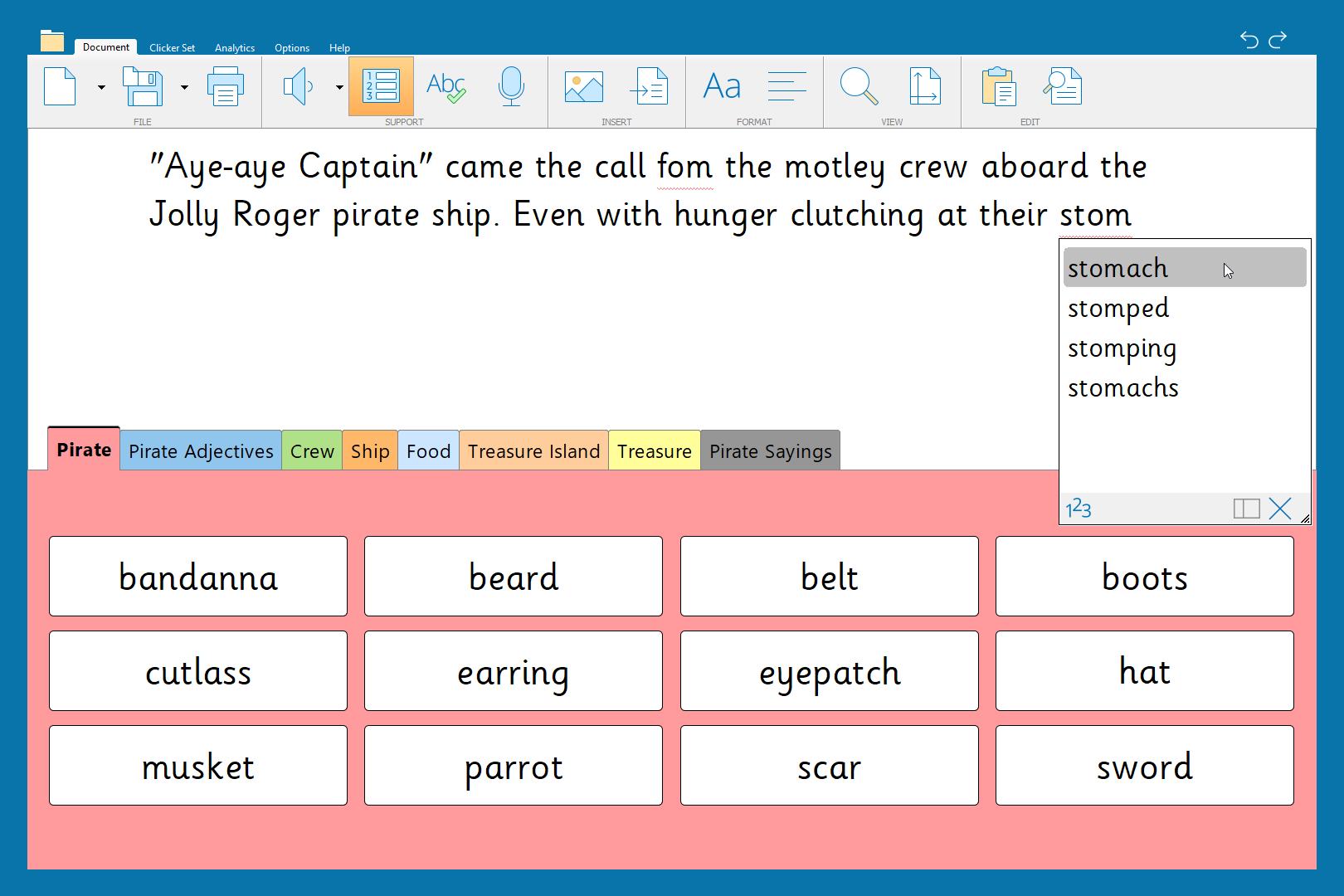Image resolution: width=1344 pixels, height=896 pixels.
Task: Close the word predictor panel
Action: coord(1280,509)
